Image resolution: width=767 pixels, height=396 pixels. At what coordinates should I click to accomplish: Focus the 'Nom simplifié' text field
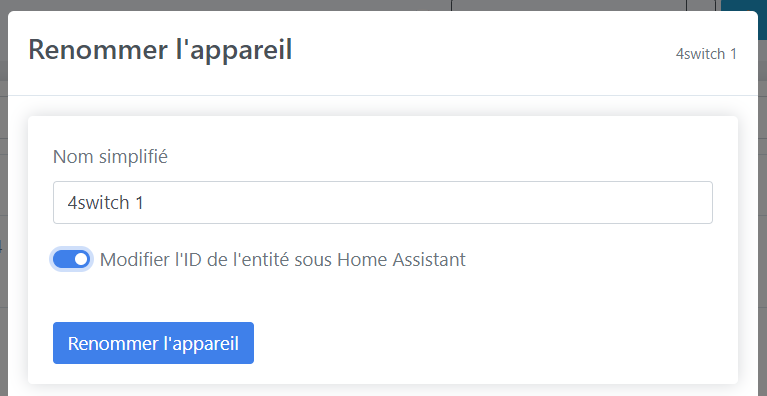(x=383, y=202)
